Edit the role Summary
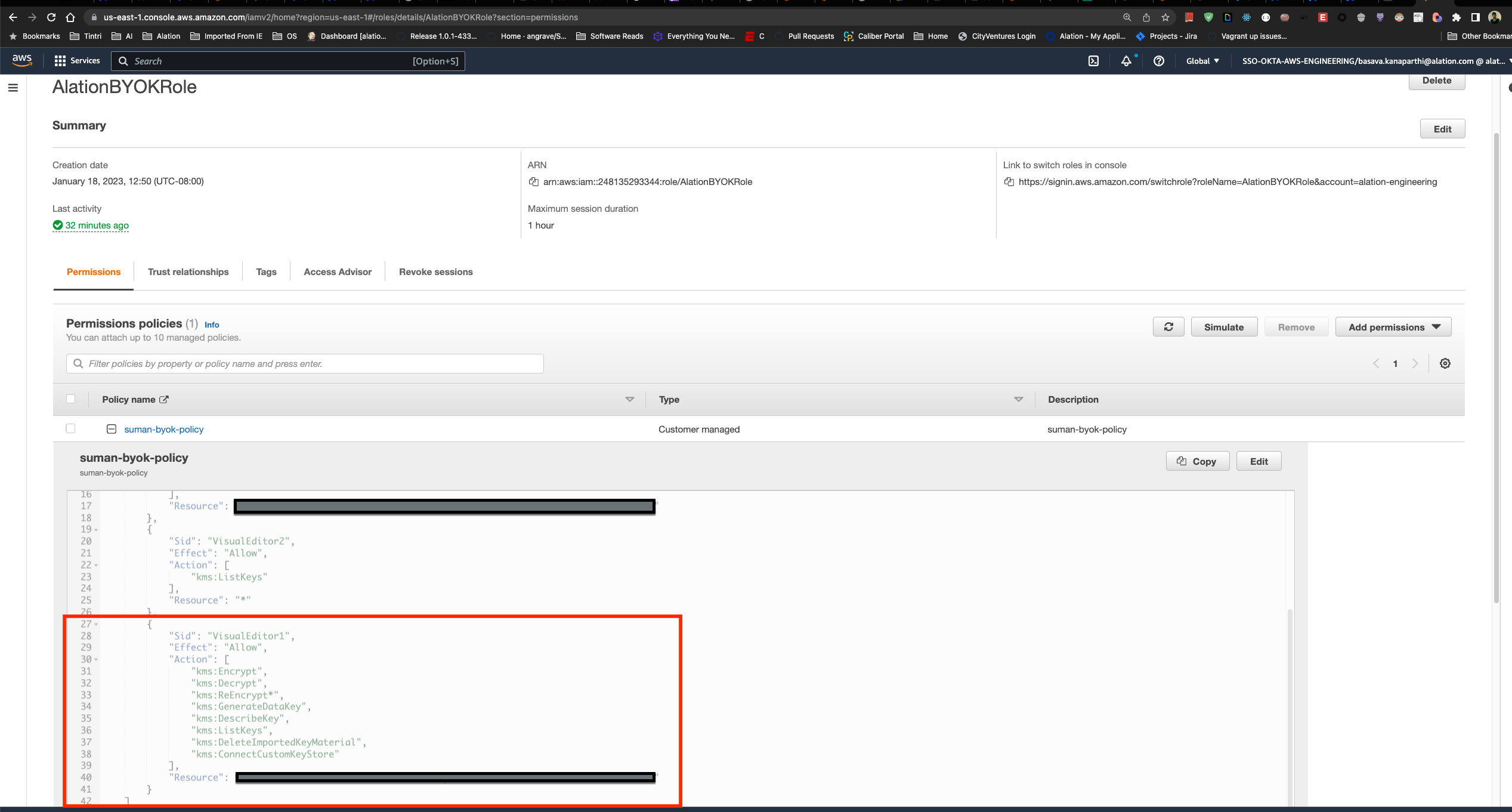 (x=1442, y=129)
